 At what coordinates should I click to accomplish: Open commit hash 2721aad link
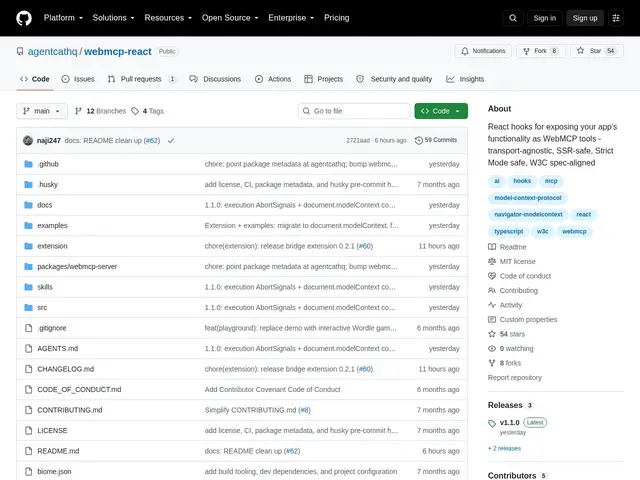pyautogui.click(x=358, y=140)
